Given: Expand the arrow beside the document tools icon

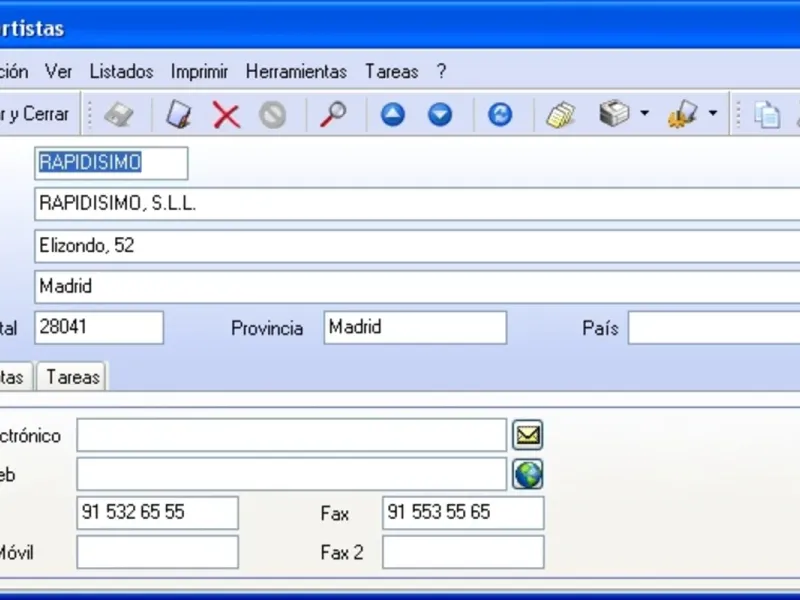Looking at the screenshot, I should pyautogui.click(x=713, y=113).
